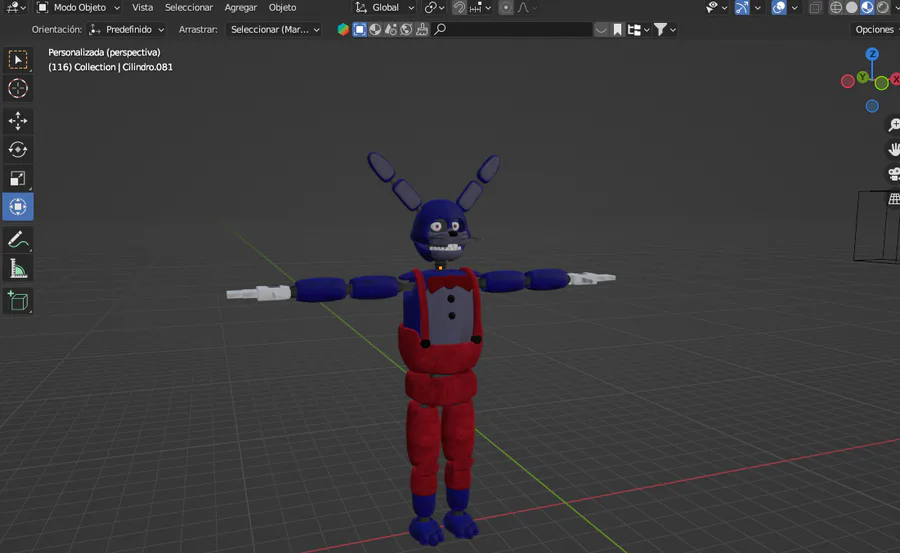Switch to rendered shading

click(x=883, y=7)
